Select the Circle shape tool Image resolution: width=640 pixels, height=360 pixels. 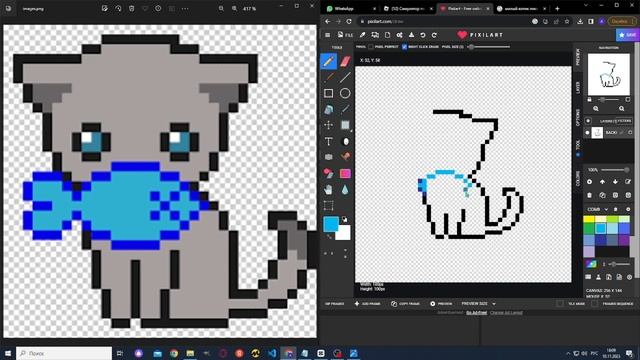[x=345, y=93]
